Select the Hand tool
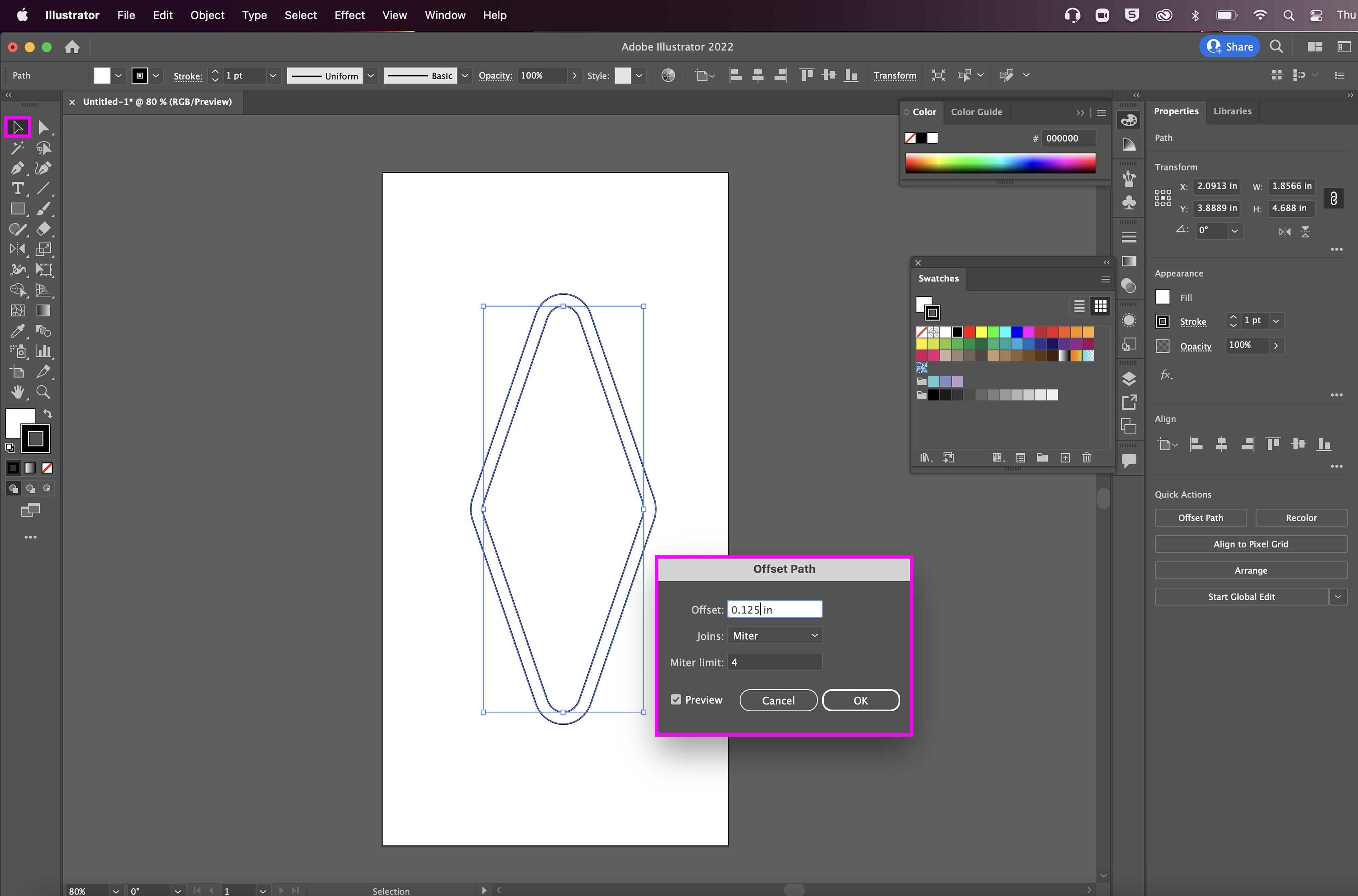Screen dimensions: 1358x896 [x=17, y=392]
